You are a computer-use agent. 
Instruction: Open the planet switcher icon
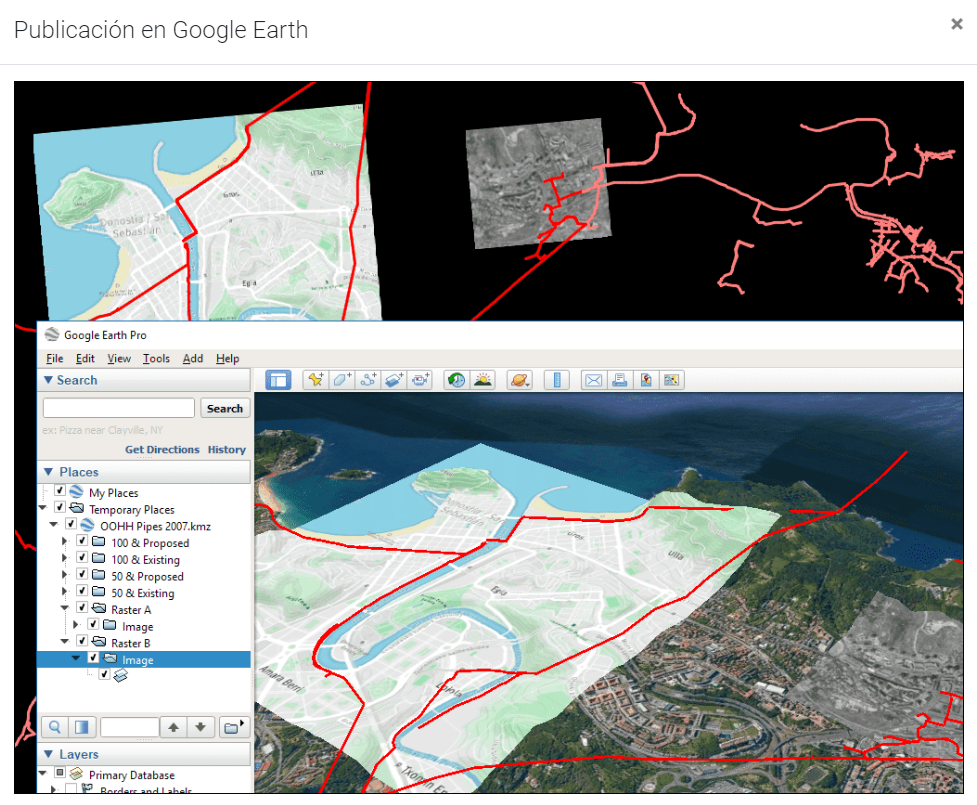pyautogui.click(x=519, y=379)
